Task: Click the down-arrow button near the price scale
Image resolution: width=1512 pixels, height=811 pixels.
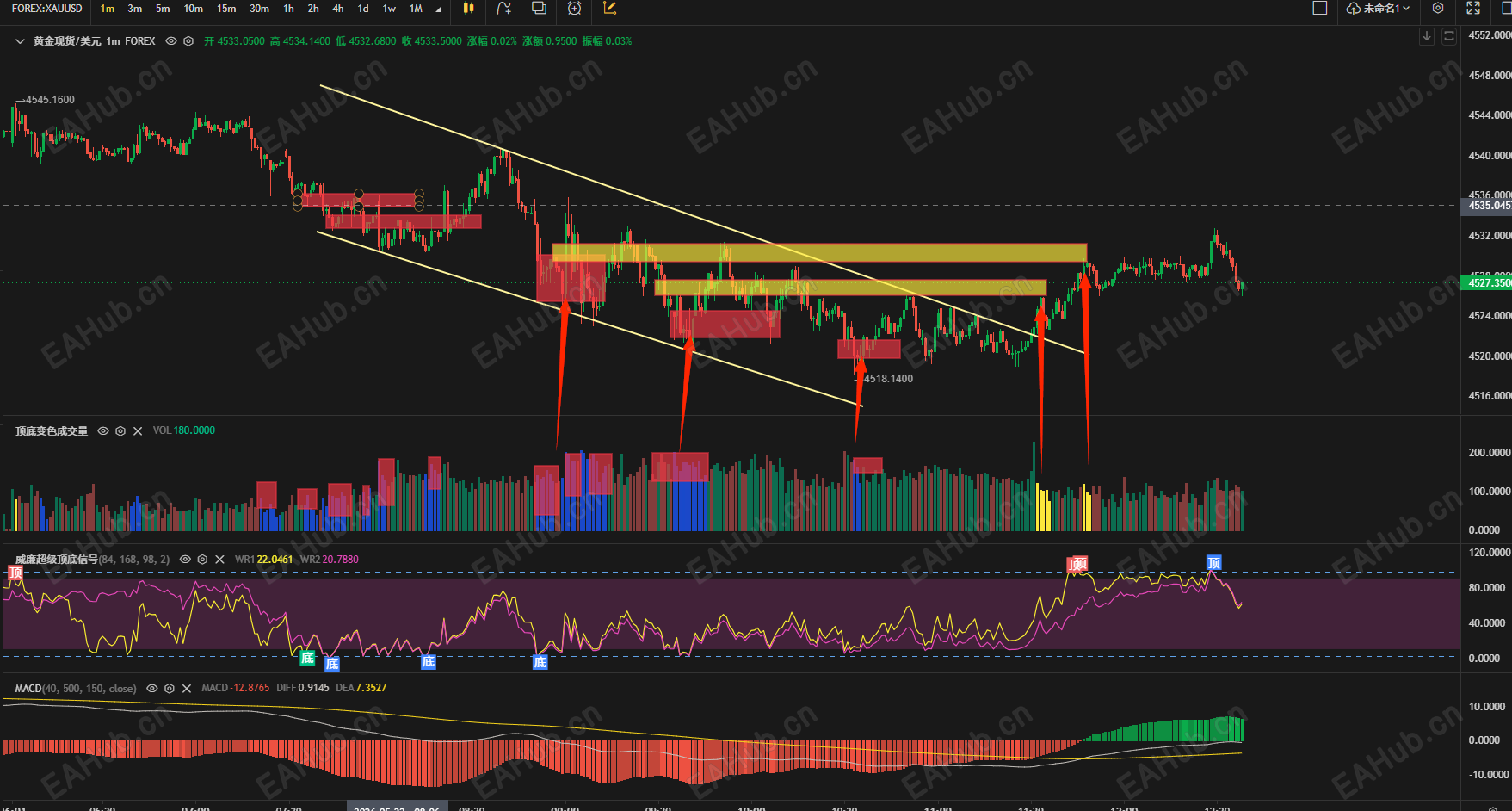Action: click(1427, 36)
